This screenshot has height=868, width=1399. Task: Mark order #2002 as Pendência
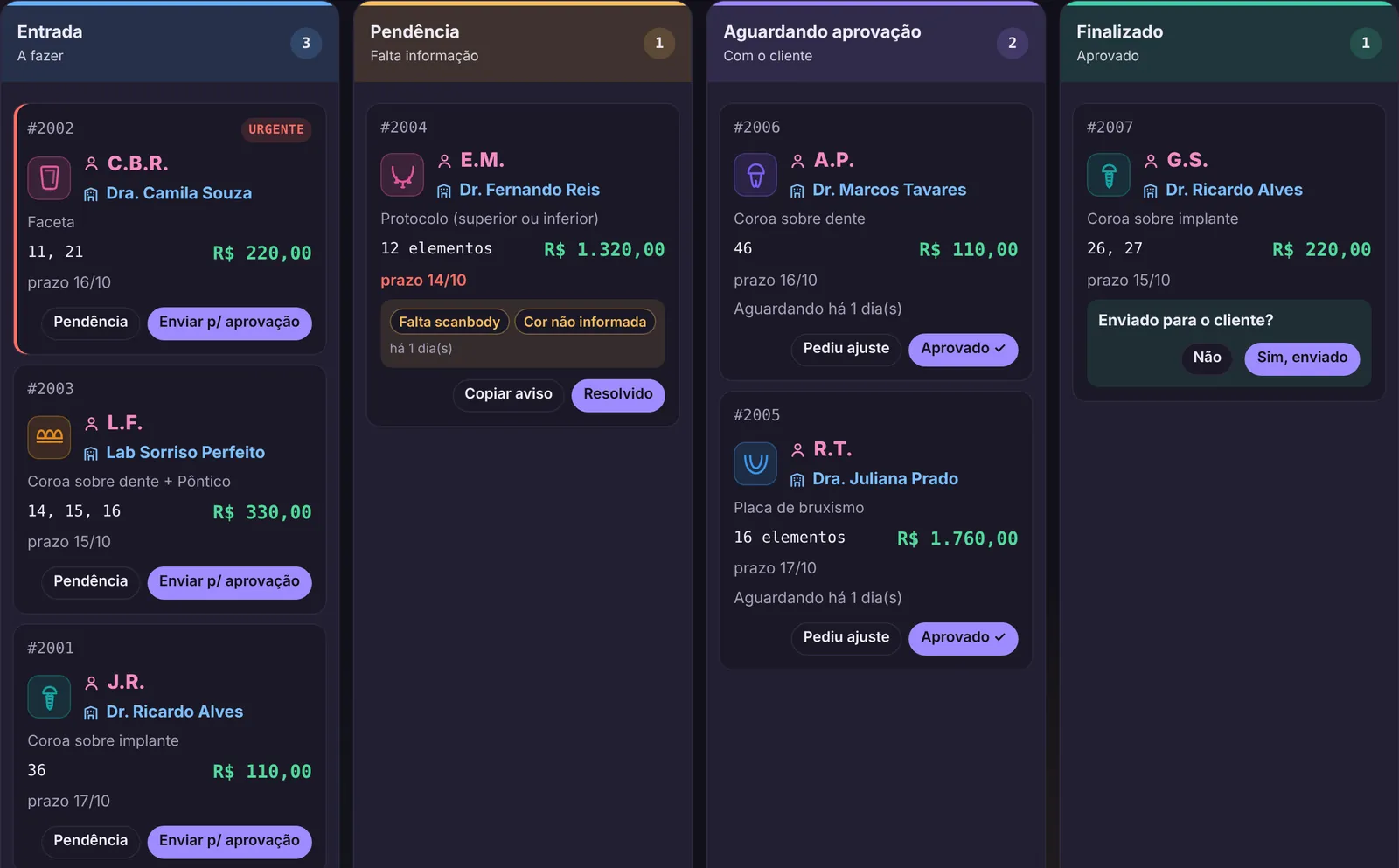point(91,323)
